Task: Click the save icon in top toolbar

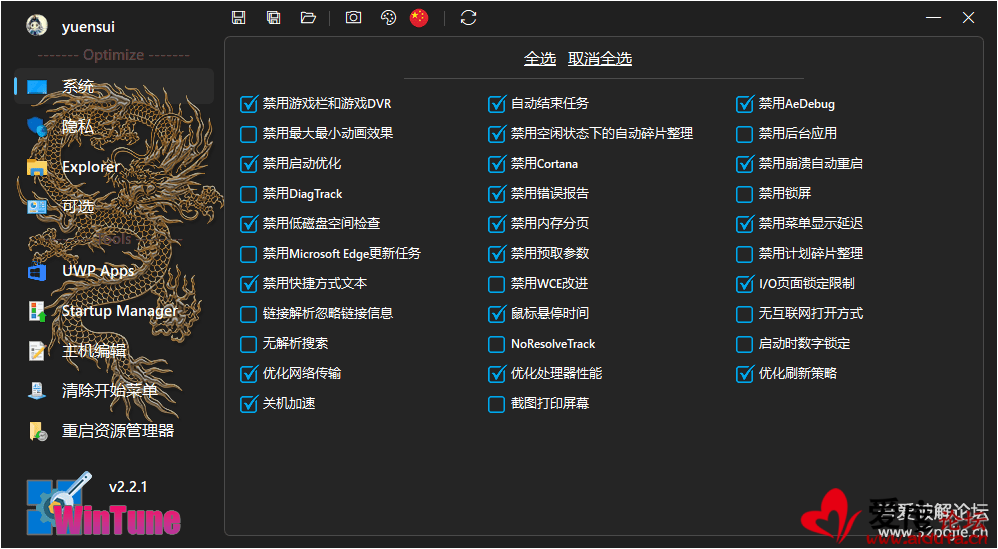Action: [239, 17]
